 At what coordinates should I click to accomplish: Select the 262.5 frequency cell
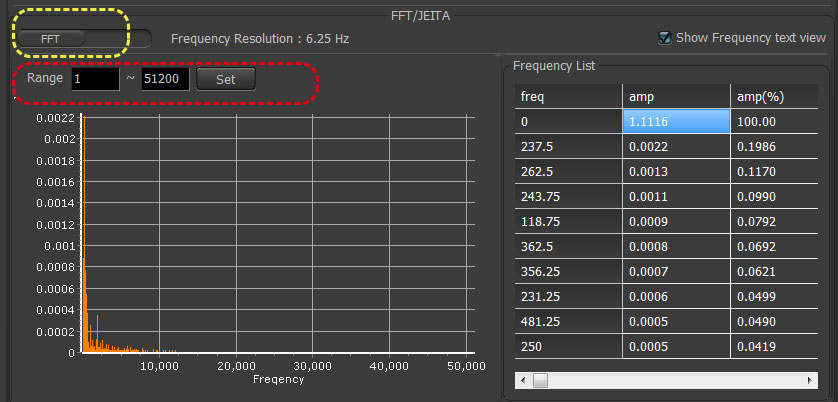568,170
